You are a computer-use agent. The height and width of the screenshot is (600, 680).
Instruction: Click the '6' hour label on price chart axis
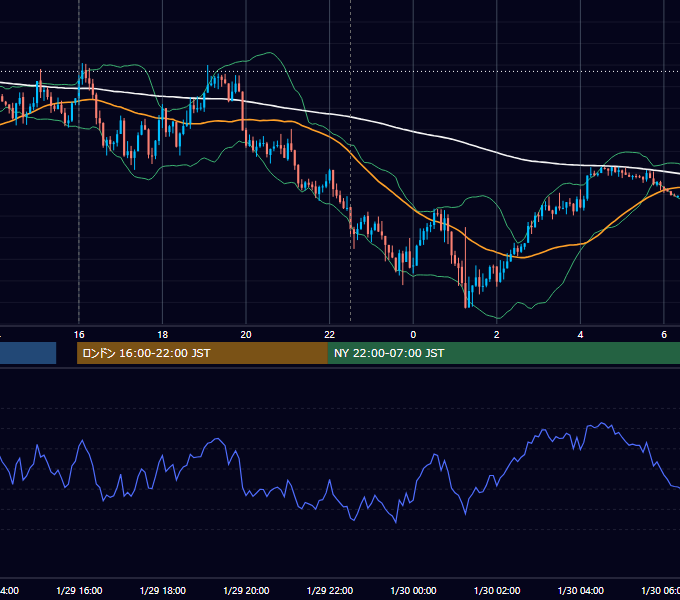664,335
